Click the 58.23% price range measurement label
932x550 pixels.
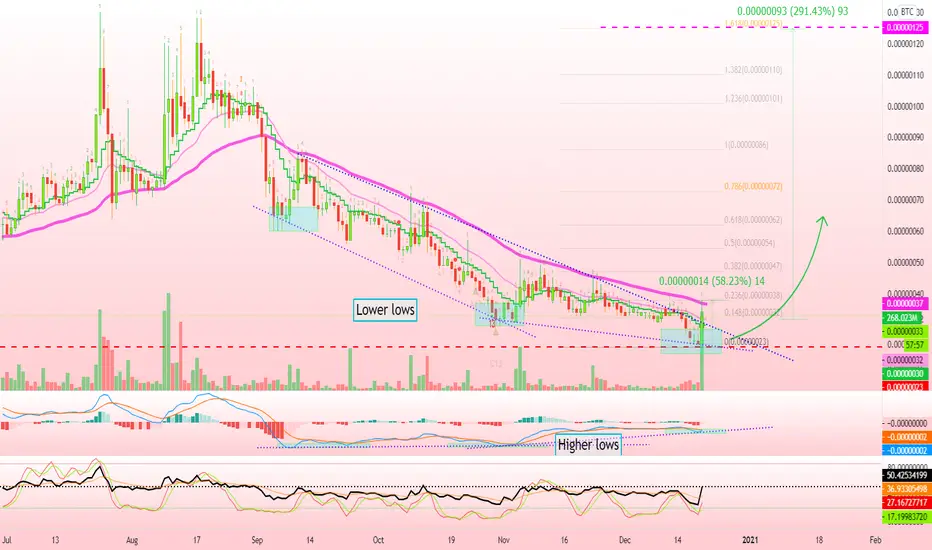[711, 281]
